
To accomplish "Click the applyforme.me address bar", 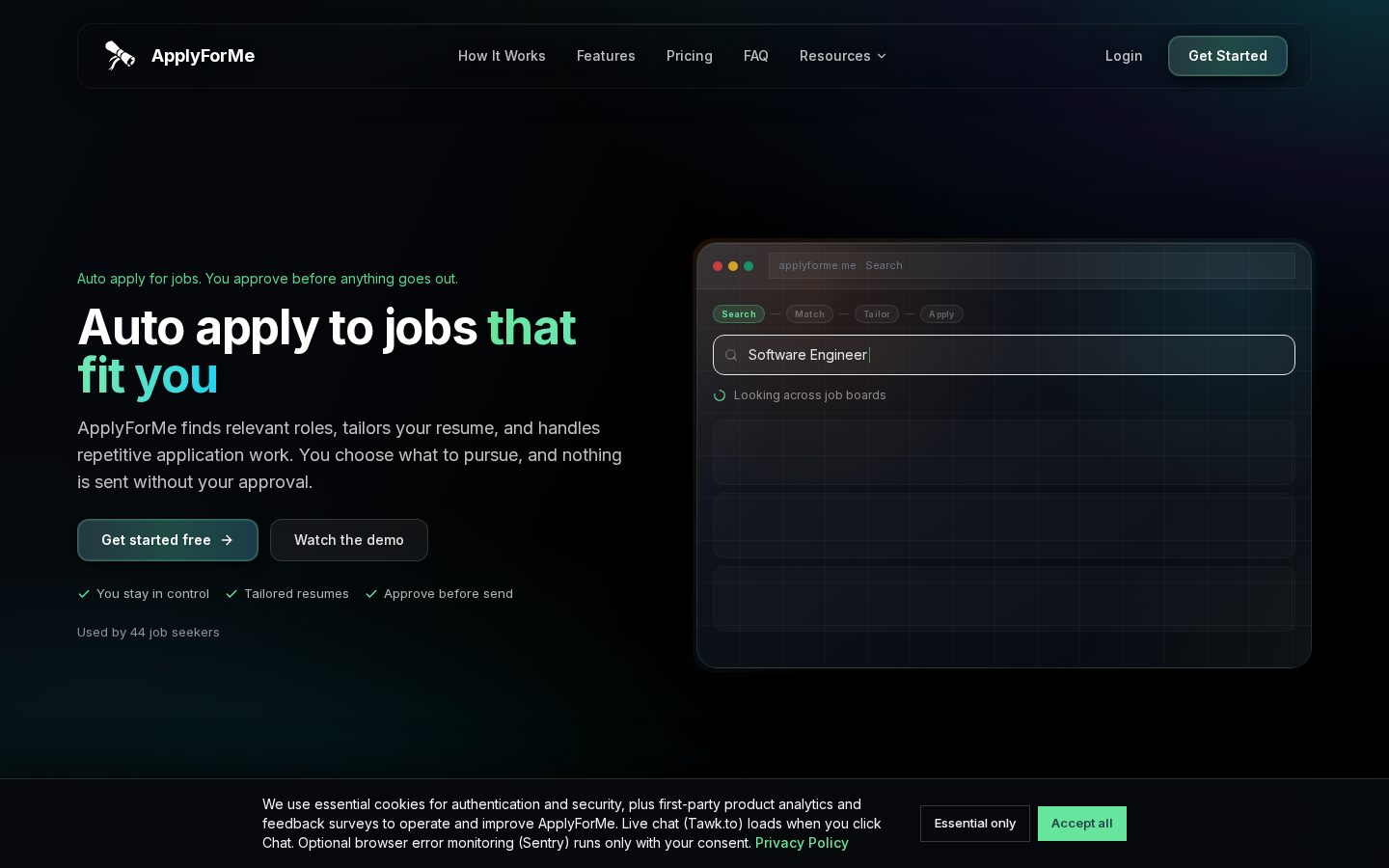I will (x=1032, y=265).
